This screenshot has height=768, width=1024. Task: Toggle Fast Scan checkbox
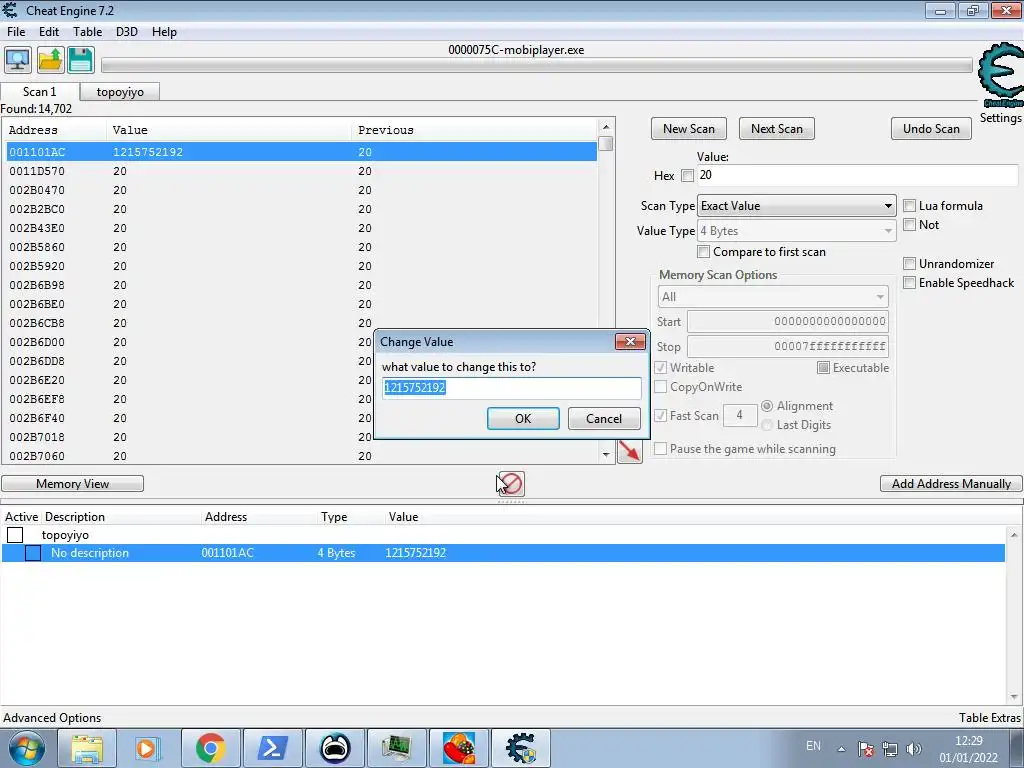[660, 415]
